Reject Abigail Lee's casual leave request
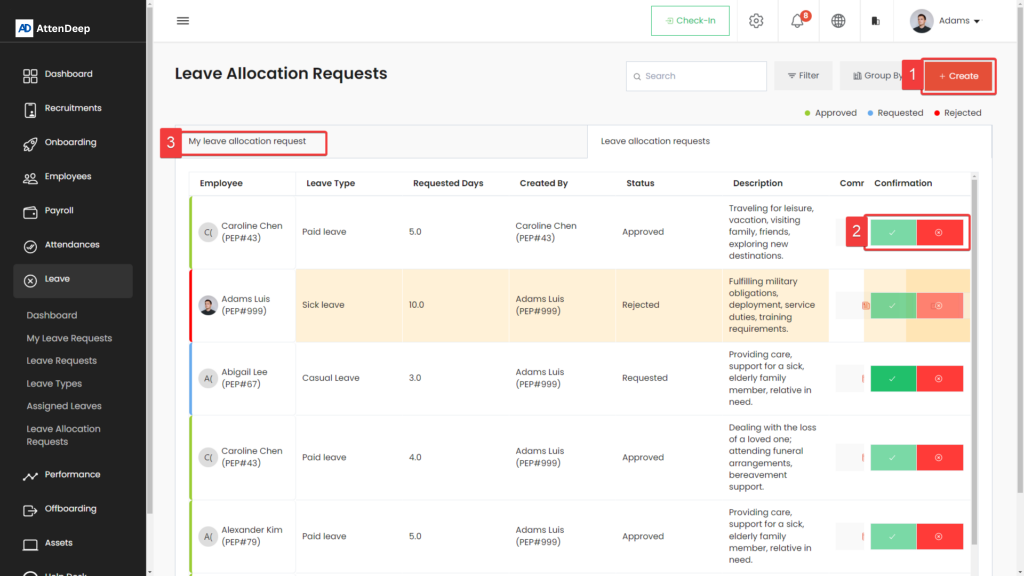1024x576 pixels. coord(939,379)
